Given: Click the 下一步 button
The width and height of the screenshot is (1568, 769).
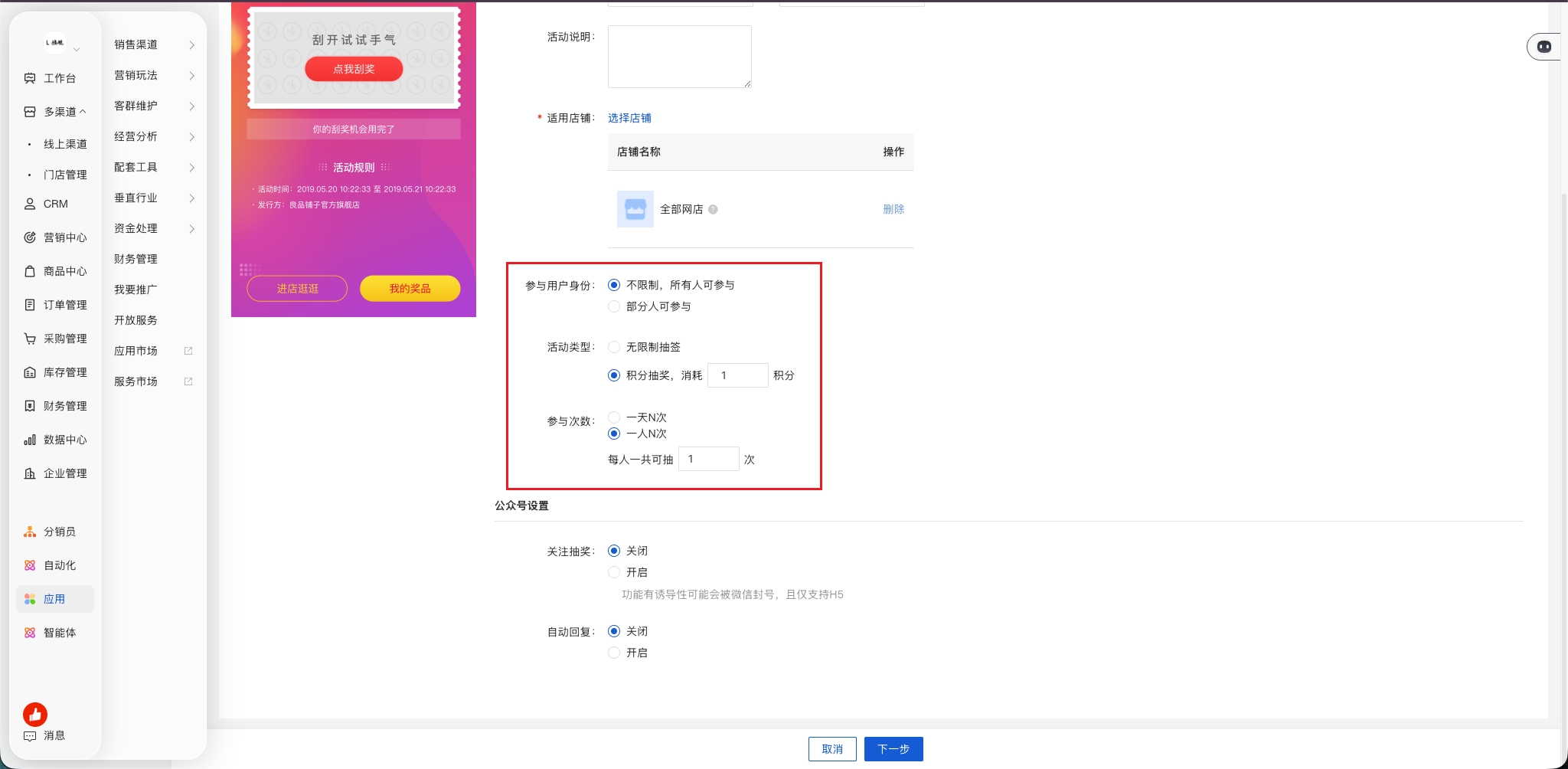Looking at the screenshot, I should (x=893, y=749).
